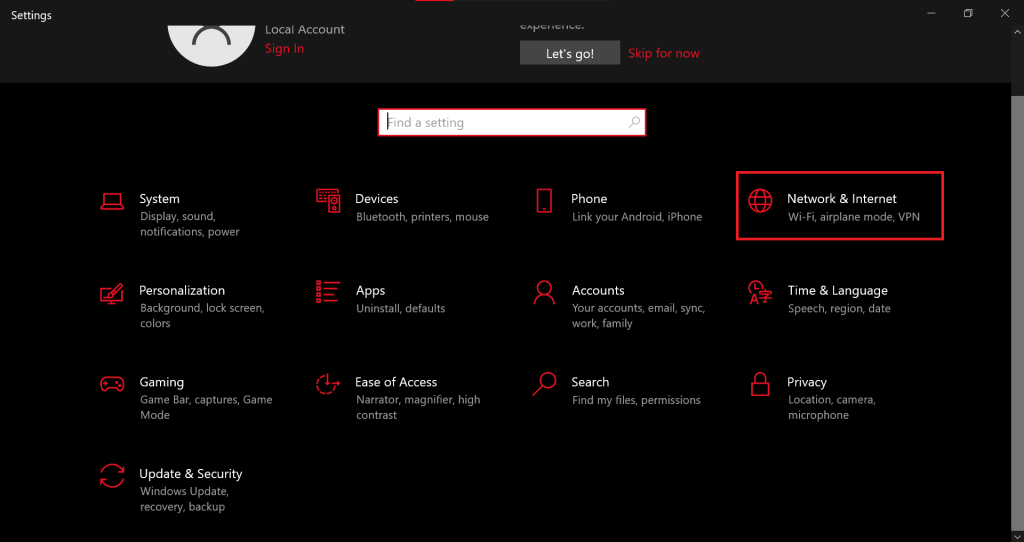Open Network & Internet globe icon
Screen dimensions: 1024x542
[760, 201]
